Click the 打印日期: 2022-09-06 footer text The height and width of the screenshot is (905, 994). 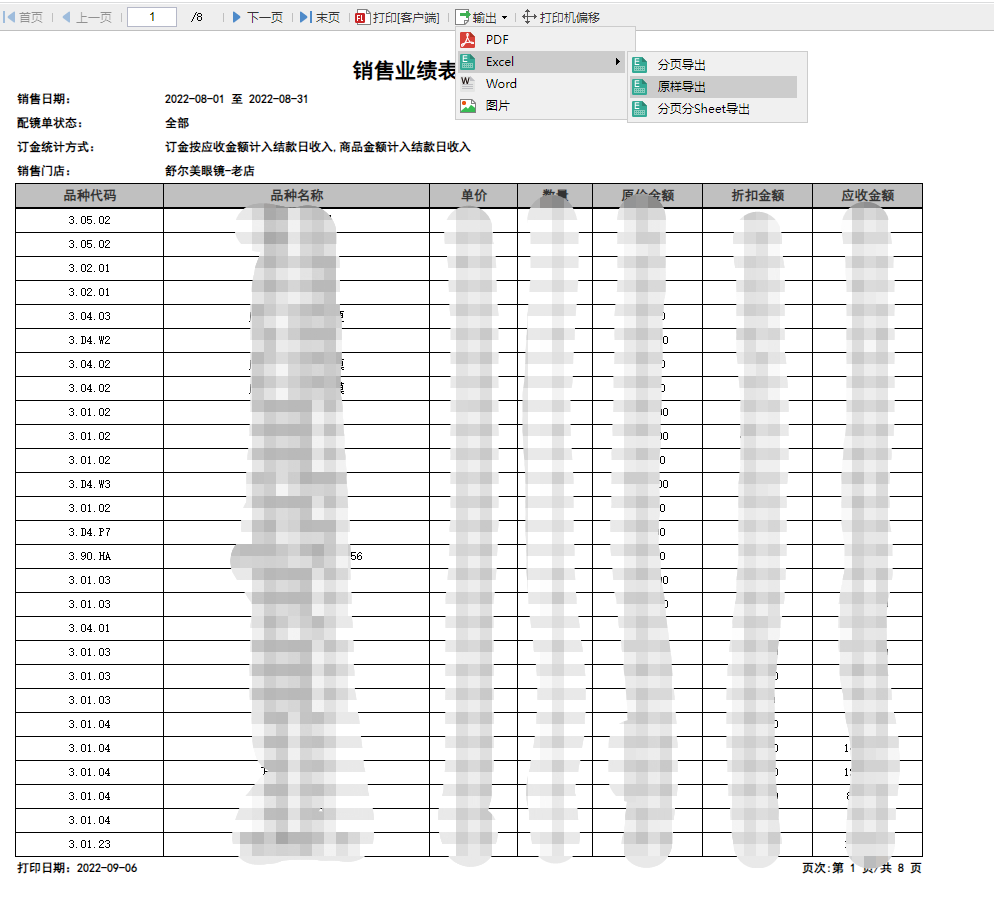pos(77,868)
